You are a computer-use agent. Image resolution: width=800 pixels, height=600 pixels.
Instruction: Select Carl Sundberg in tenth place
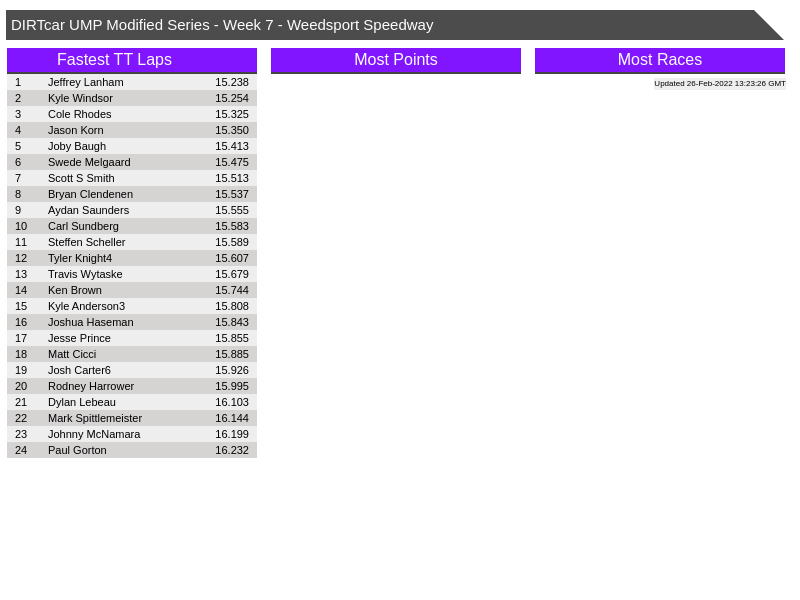pos(83,226)
